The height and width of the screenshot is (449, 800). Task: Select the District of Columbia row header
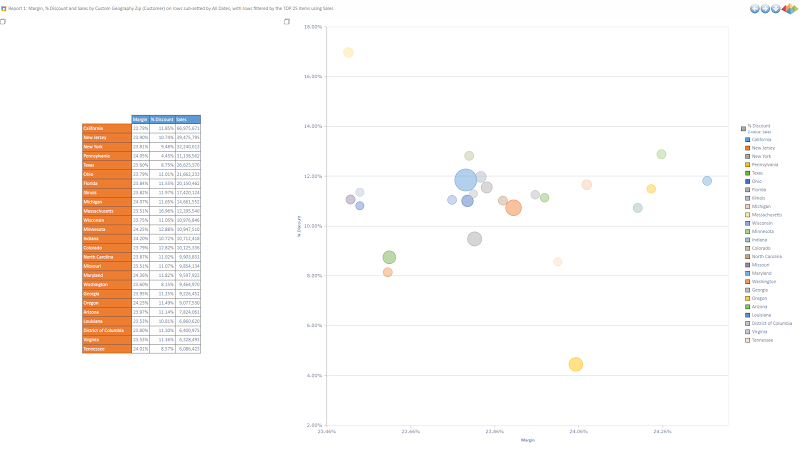107,331
